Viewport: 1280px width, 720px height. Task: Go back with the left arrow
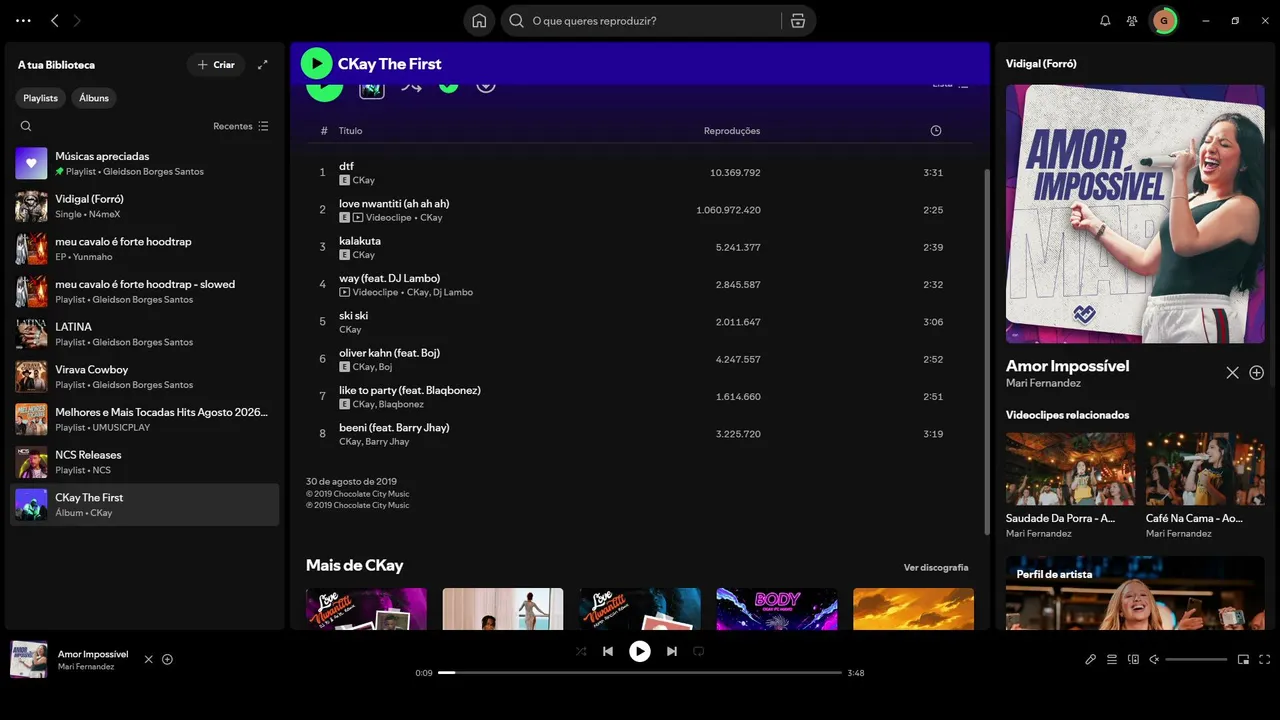pos(55,21)
